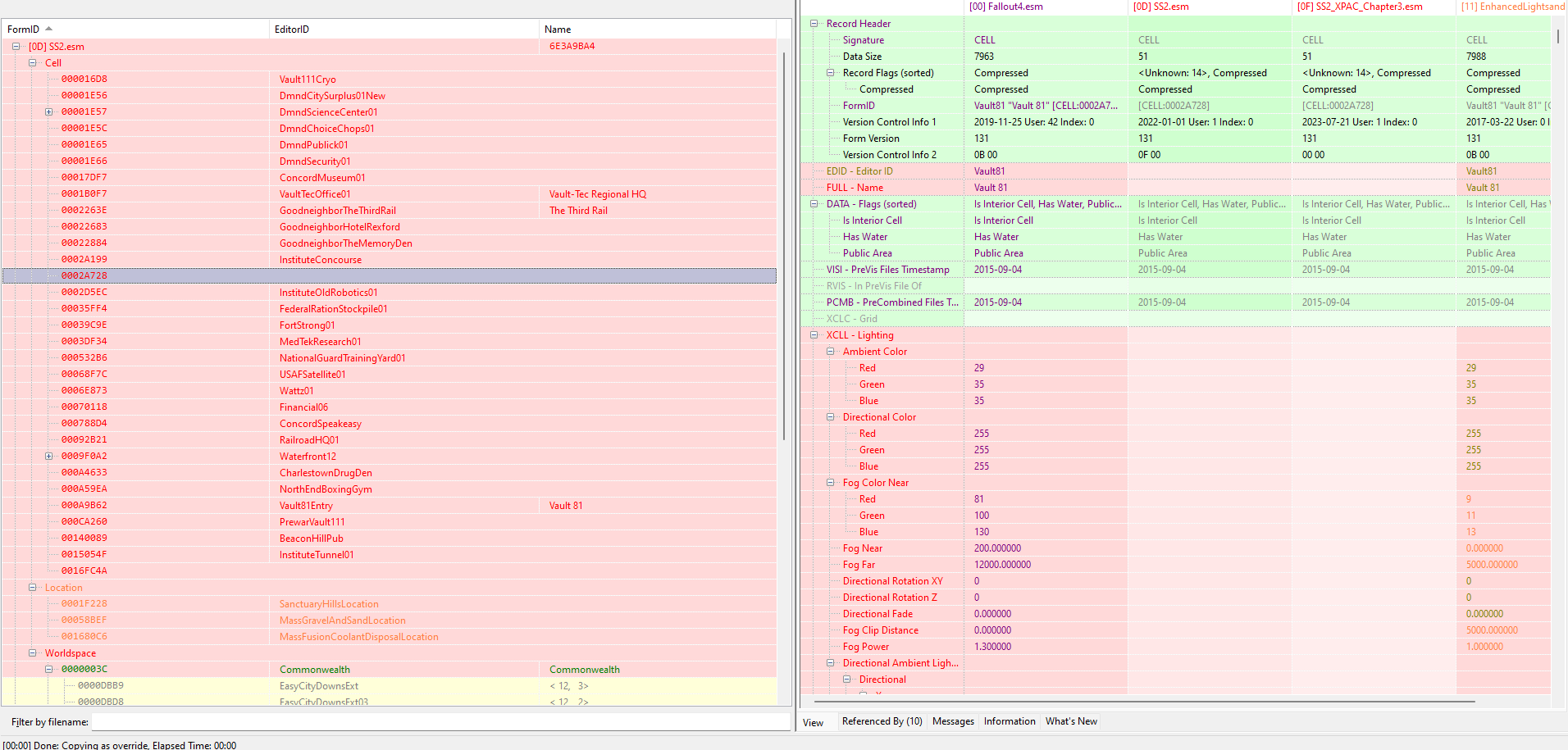Select the SanctuaryHillsLocation record
This screenshot has height=750, width=1568.
pos(389,604)
